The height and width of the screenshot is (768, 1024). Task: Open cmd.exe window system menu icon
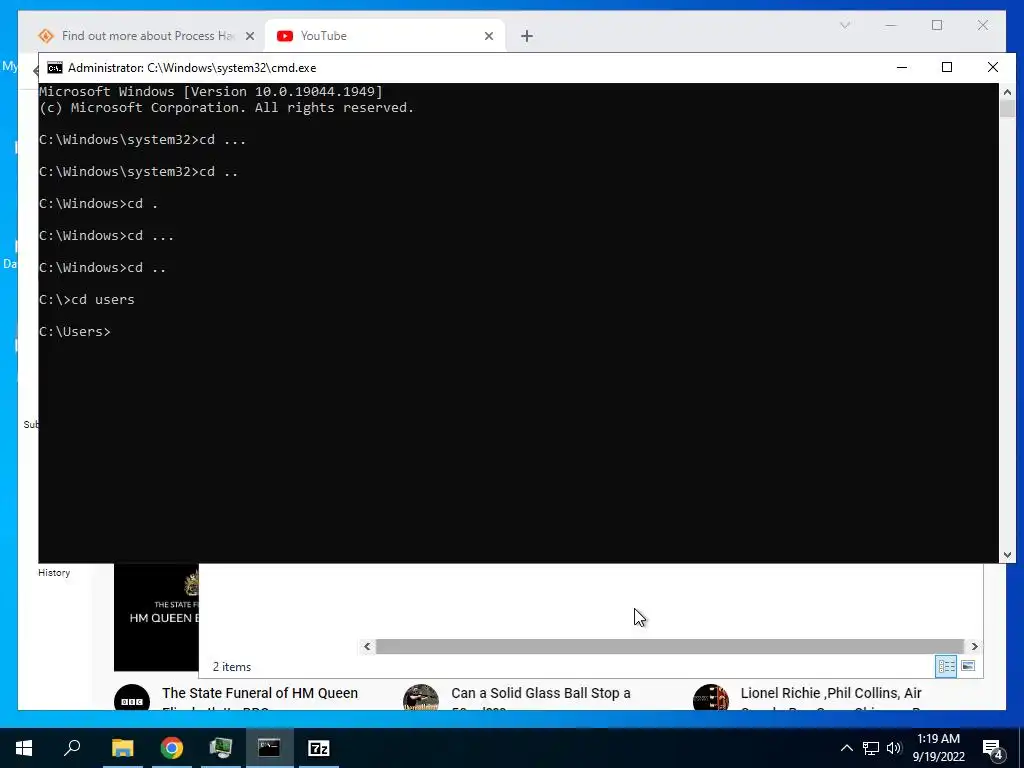pos(55,68)
